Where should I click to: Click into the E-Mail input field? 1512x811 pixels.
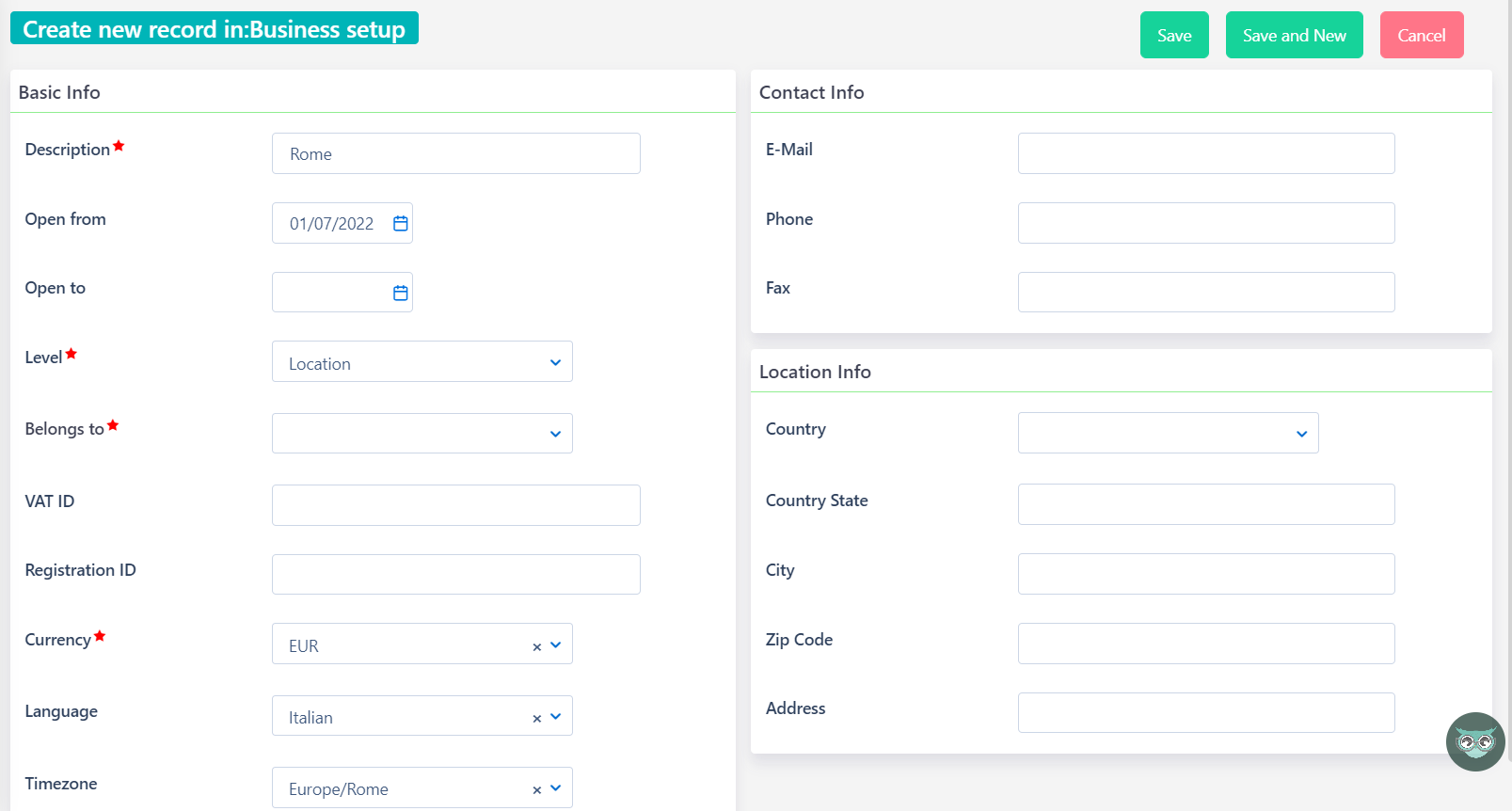[x=1205, y=153]
